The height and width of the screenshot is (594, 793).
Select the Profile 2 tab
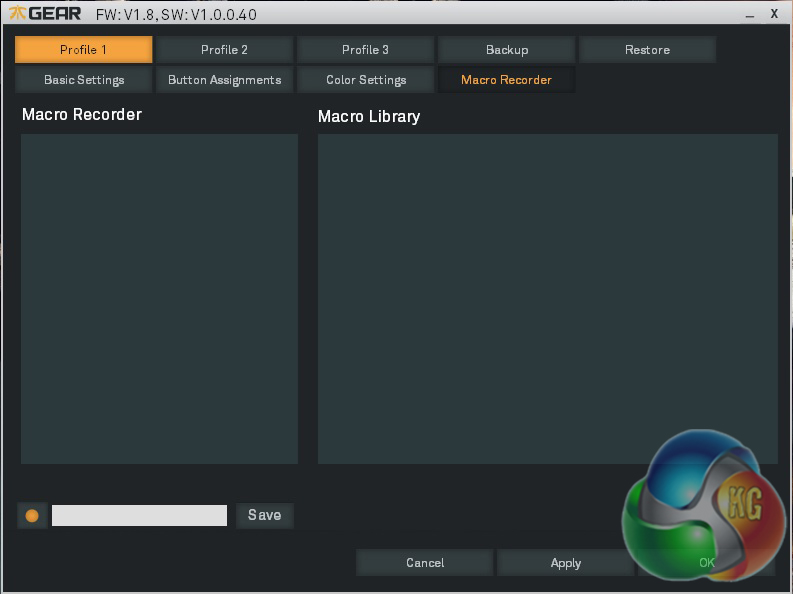pos(225,50)
